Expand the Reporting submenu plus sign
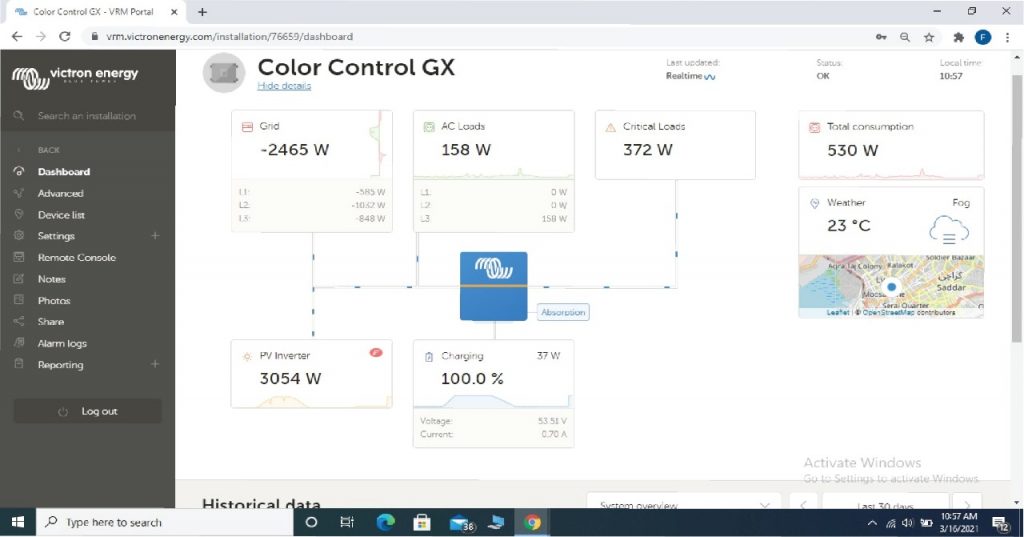The width and height of the screenshot is (1024, 537). pos(155,364)
